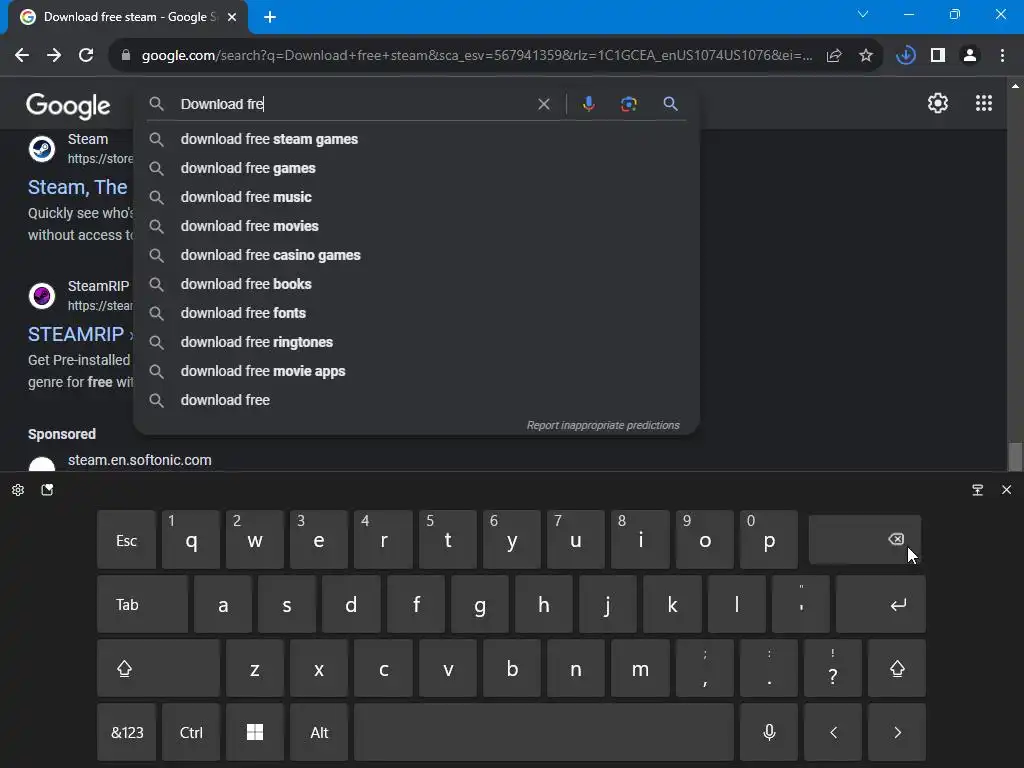Tap the Esc key on touch keyboard
This screenshot has height=768, width=1024.
tap(126, 540)
